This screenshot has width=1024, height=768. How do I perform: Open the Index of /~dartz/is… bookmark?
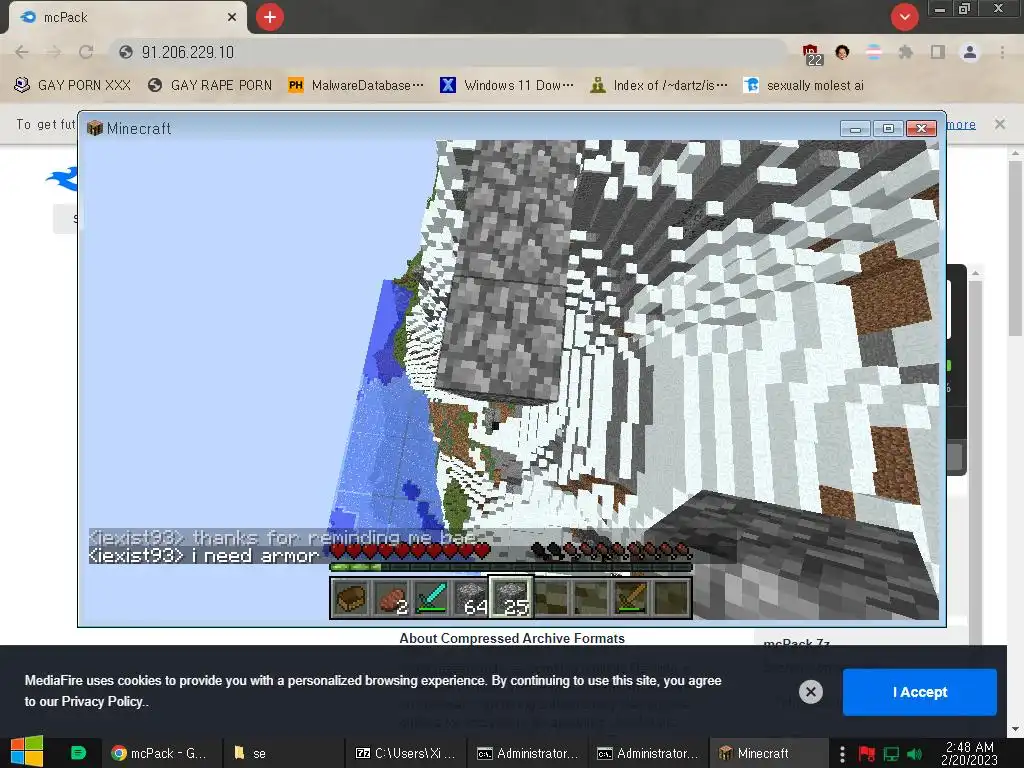coord(659,86)
